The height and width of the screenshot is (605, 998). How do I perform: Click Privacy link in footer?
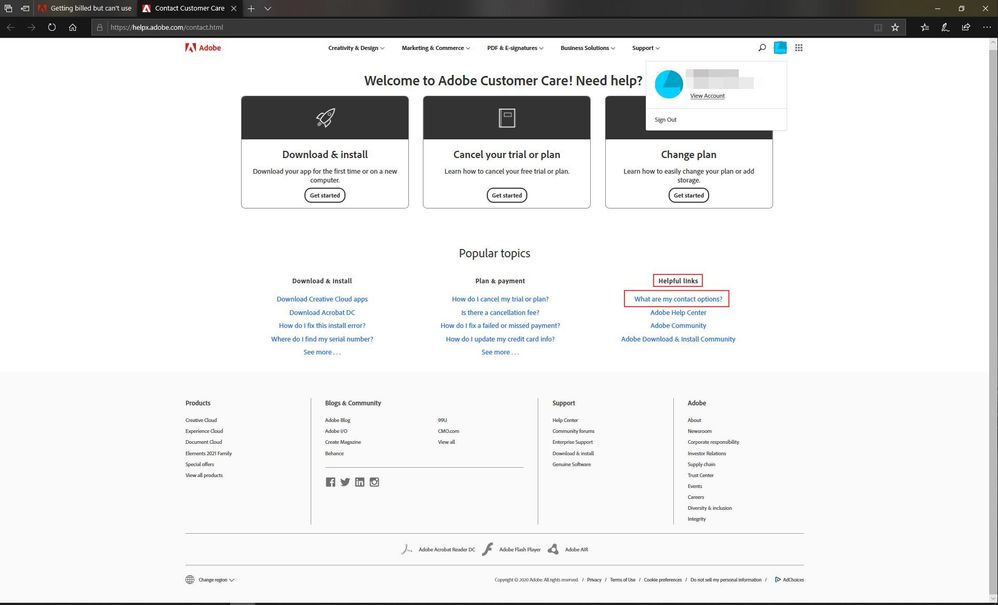point(594,580)
